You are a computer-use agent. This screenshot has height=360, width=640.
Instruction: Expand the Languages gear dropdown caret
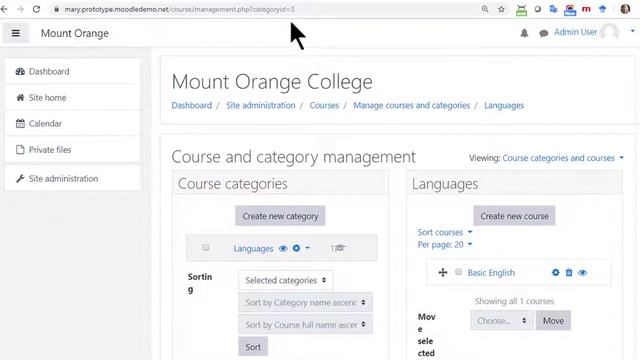(307, 247)
